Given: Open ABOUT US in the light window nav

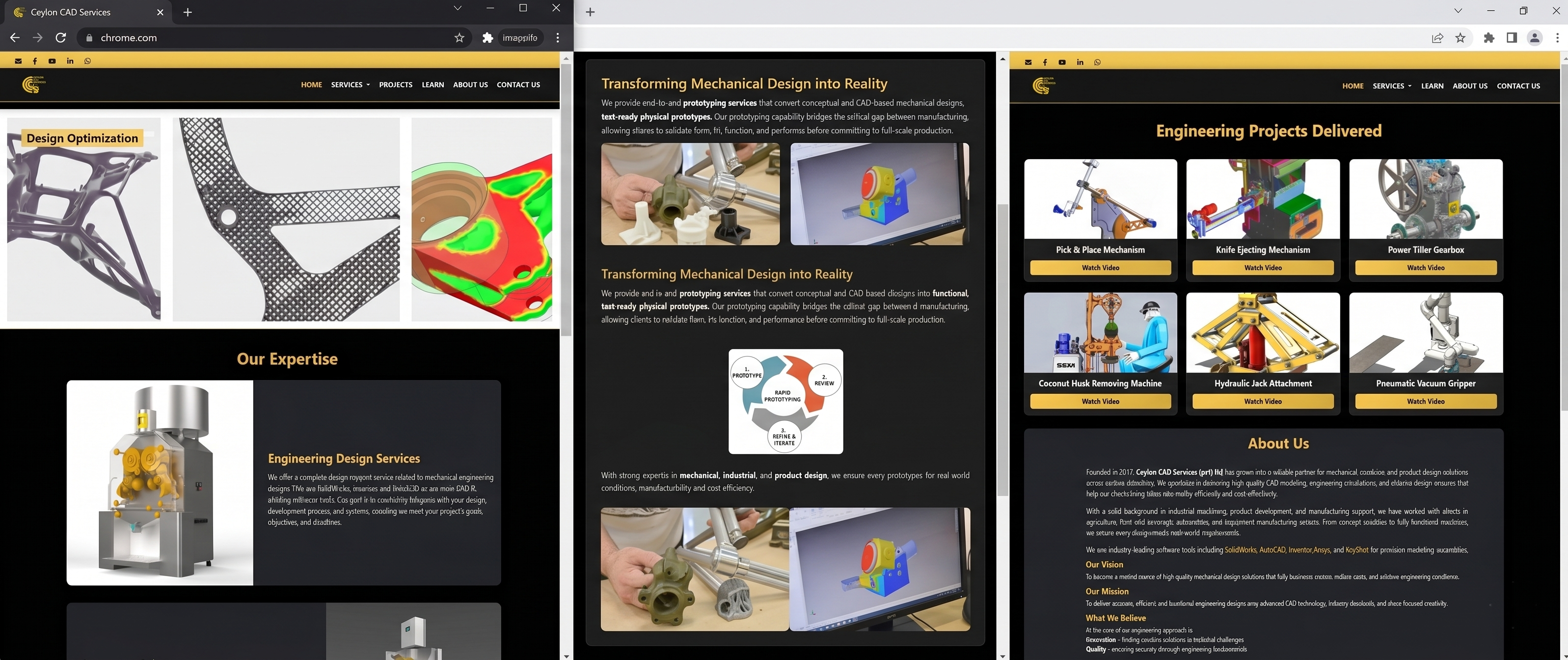Looking at the screenshot, I should pyautogui.click(x=1470, y=86).
